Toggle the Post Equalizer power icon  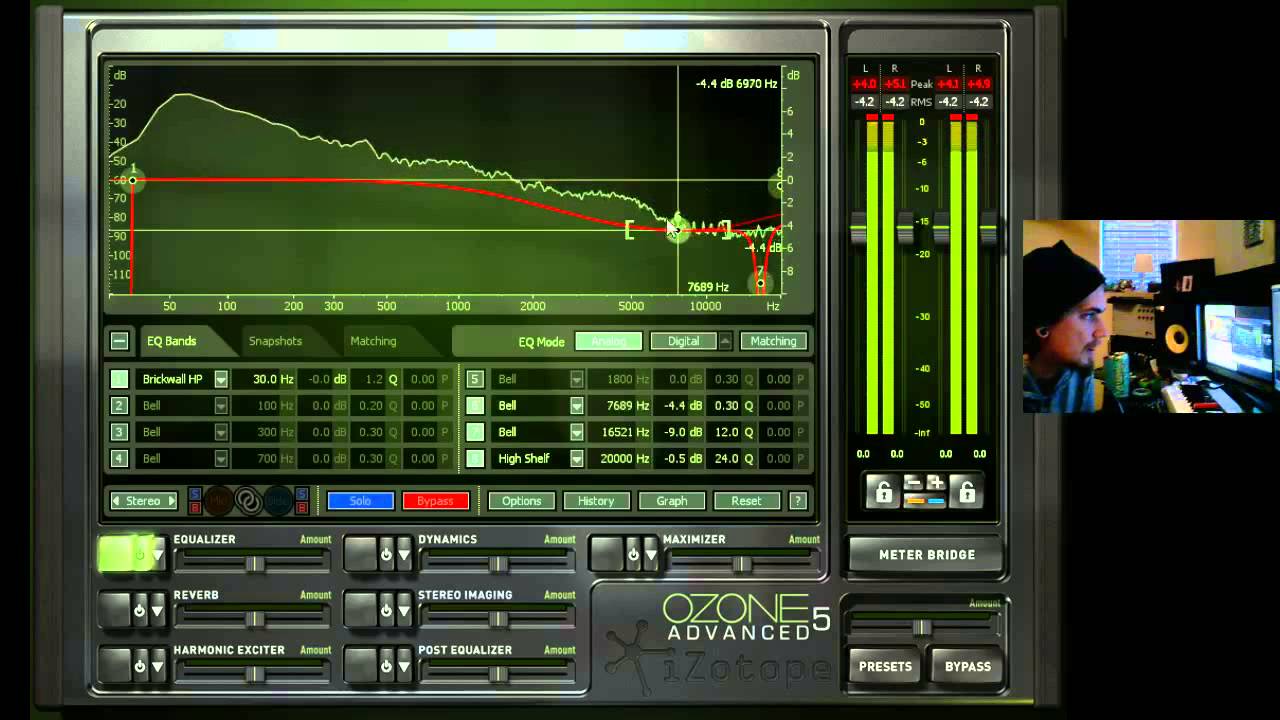[x=385, y=665]
